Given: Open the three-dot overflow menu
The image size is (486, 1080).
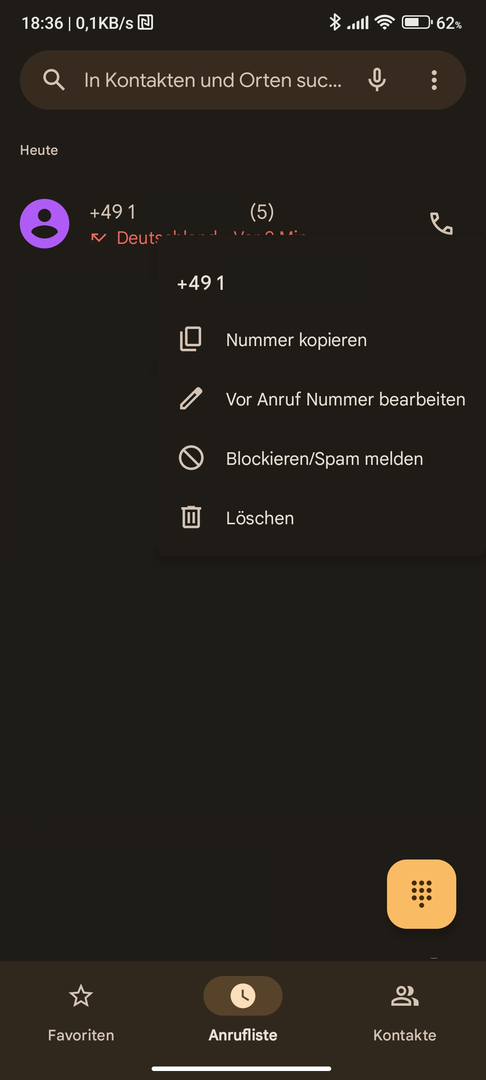Looking at the screenshot, I should coord(434,80).
